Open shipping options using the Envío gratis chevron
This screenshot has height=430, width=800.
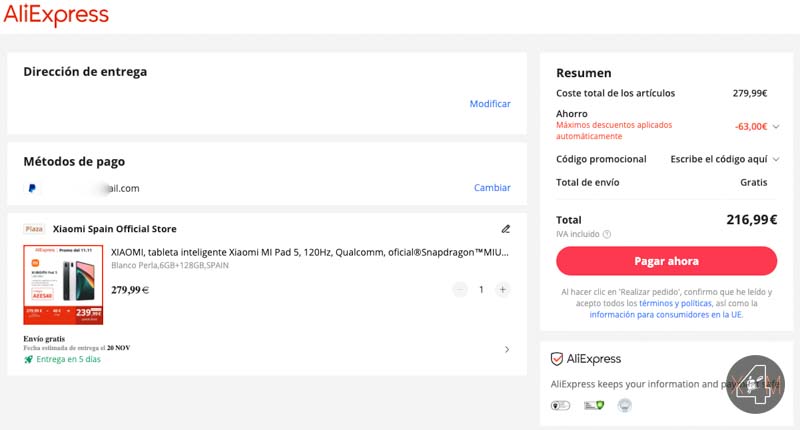point(507,349)
